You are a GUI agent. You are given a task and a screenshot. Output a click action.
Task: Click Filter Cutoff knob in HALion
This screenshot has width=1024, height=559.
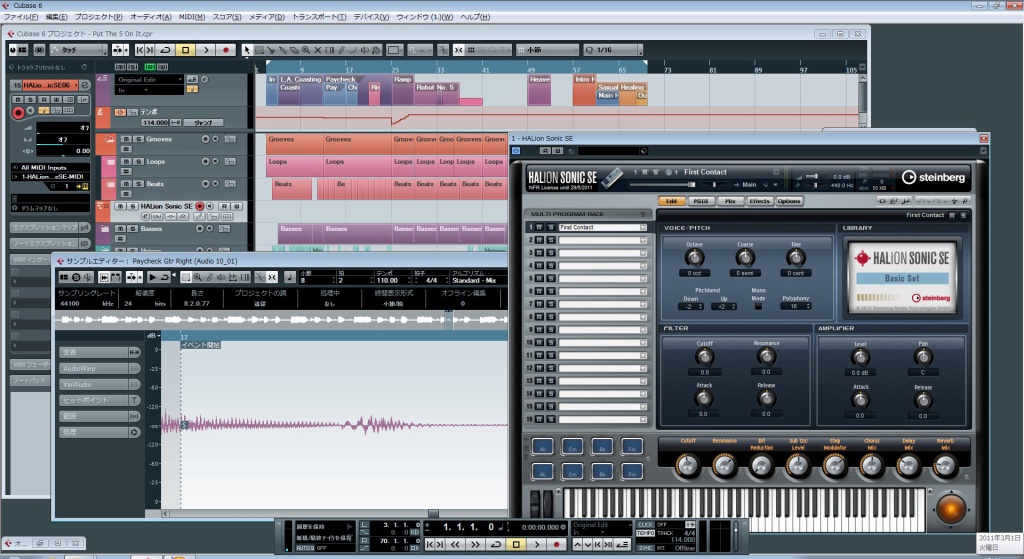pyautogui.click(x=704, y=357)
